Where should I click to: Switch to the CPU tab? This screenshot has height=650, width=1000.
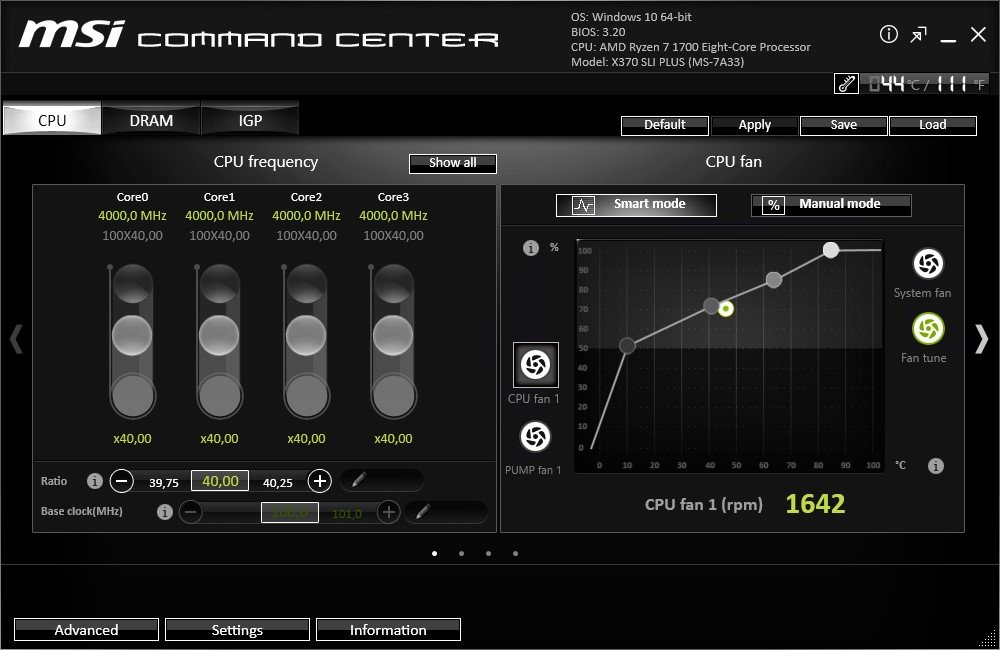(x=52, y=120)
